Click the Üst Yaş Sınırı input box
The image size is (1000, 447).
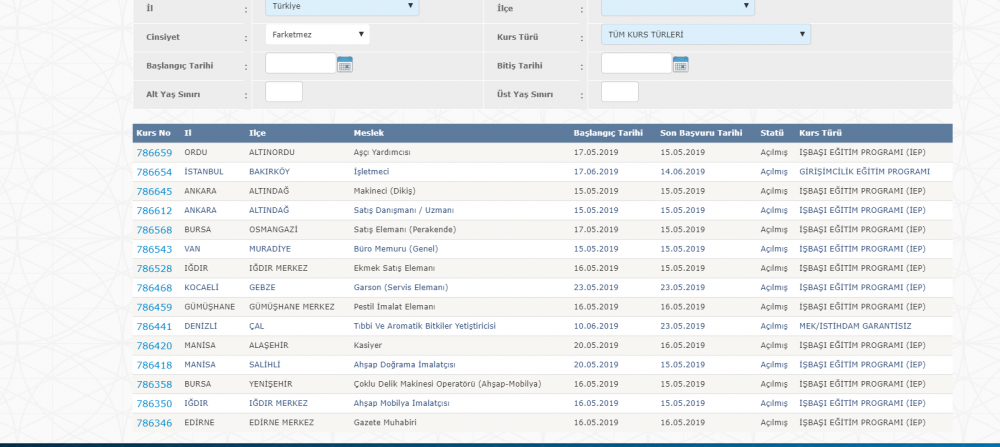point(620,92)
